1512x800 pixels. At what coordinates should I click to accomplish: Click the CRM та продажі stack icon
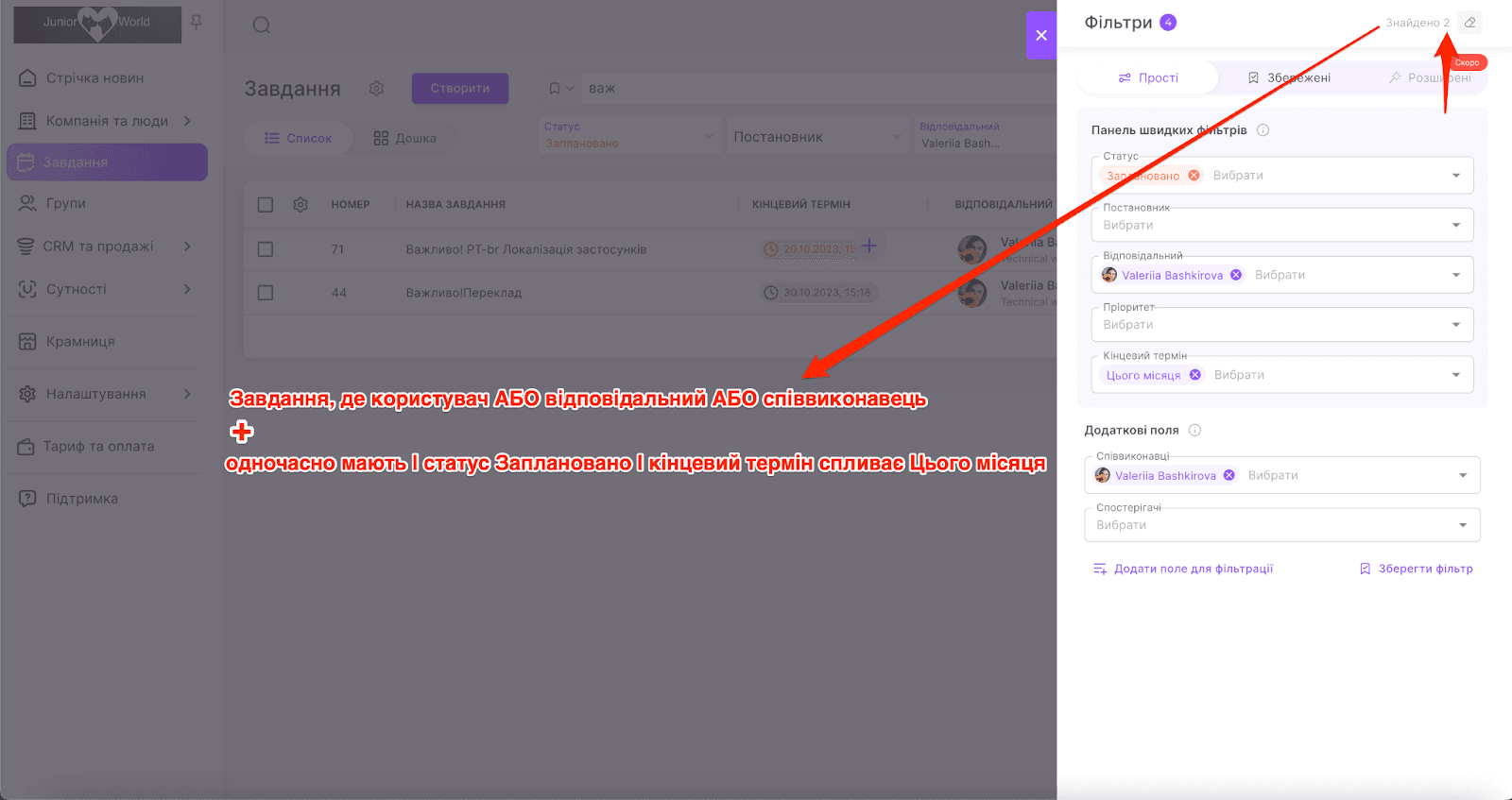point(26,247)
